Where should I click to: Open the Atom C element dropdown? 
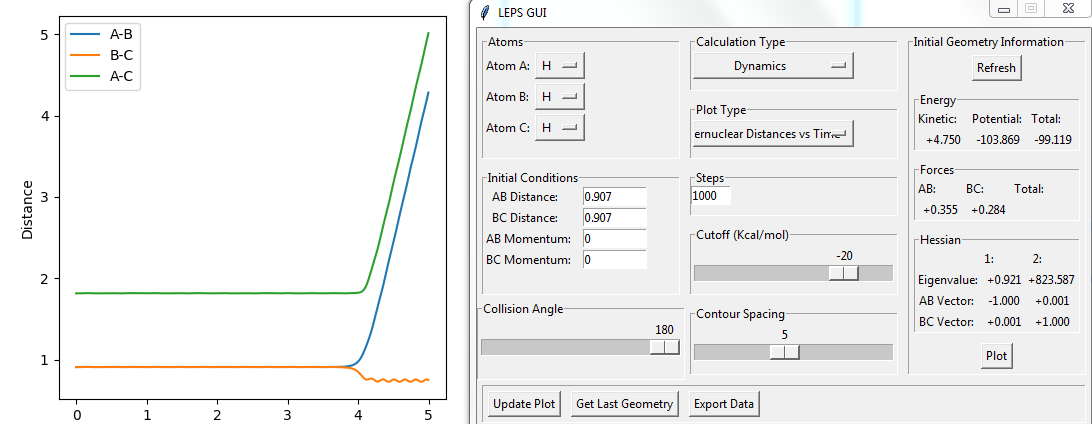pyautogui.click(x=559, y=128)
